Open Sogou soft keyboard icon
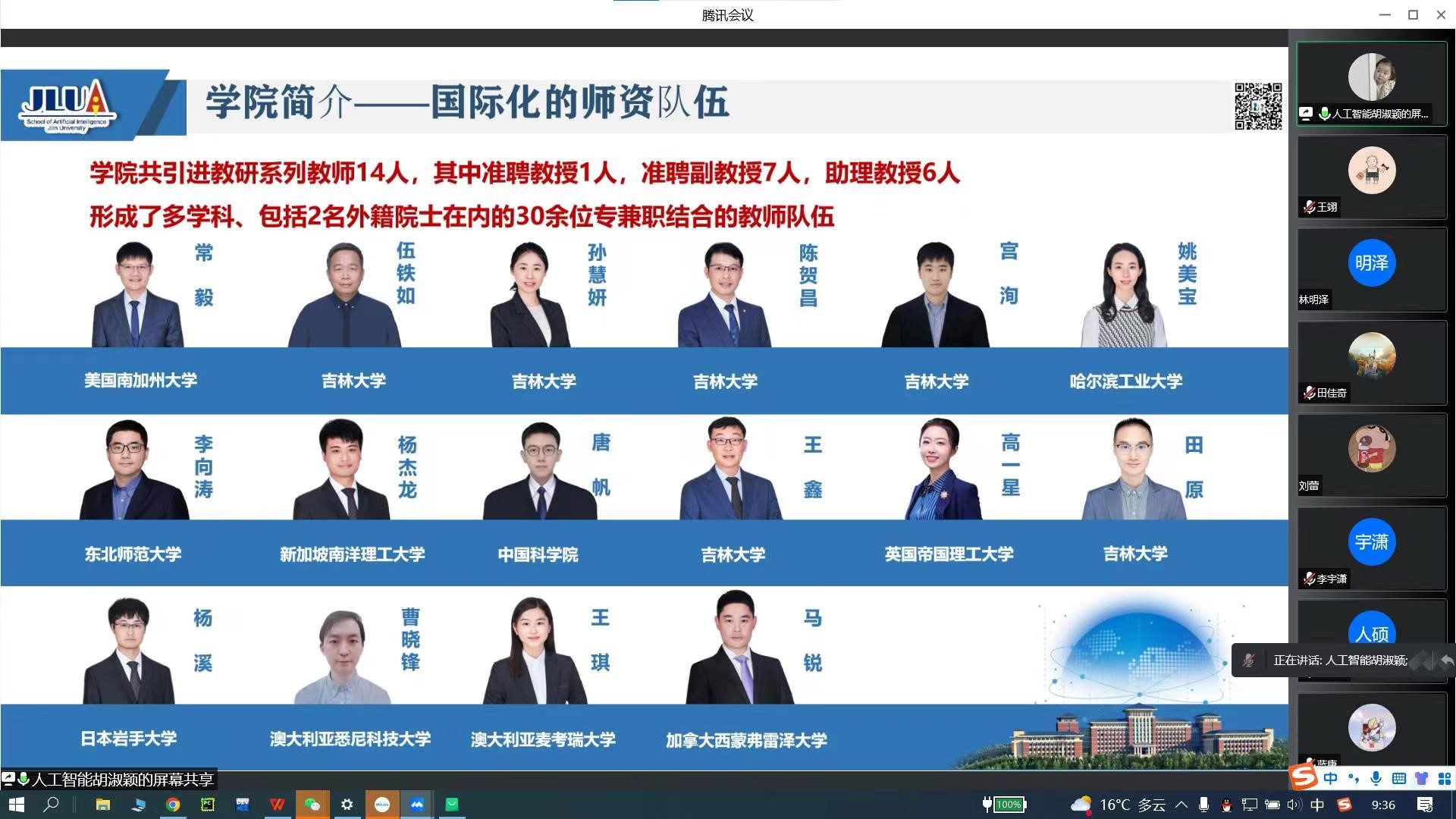 [x=1399, y=779]
